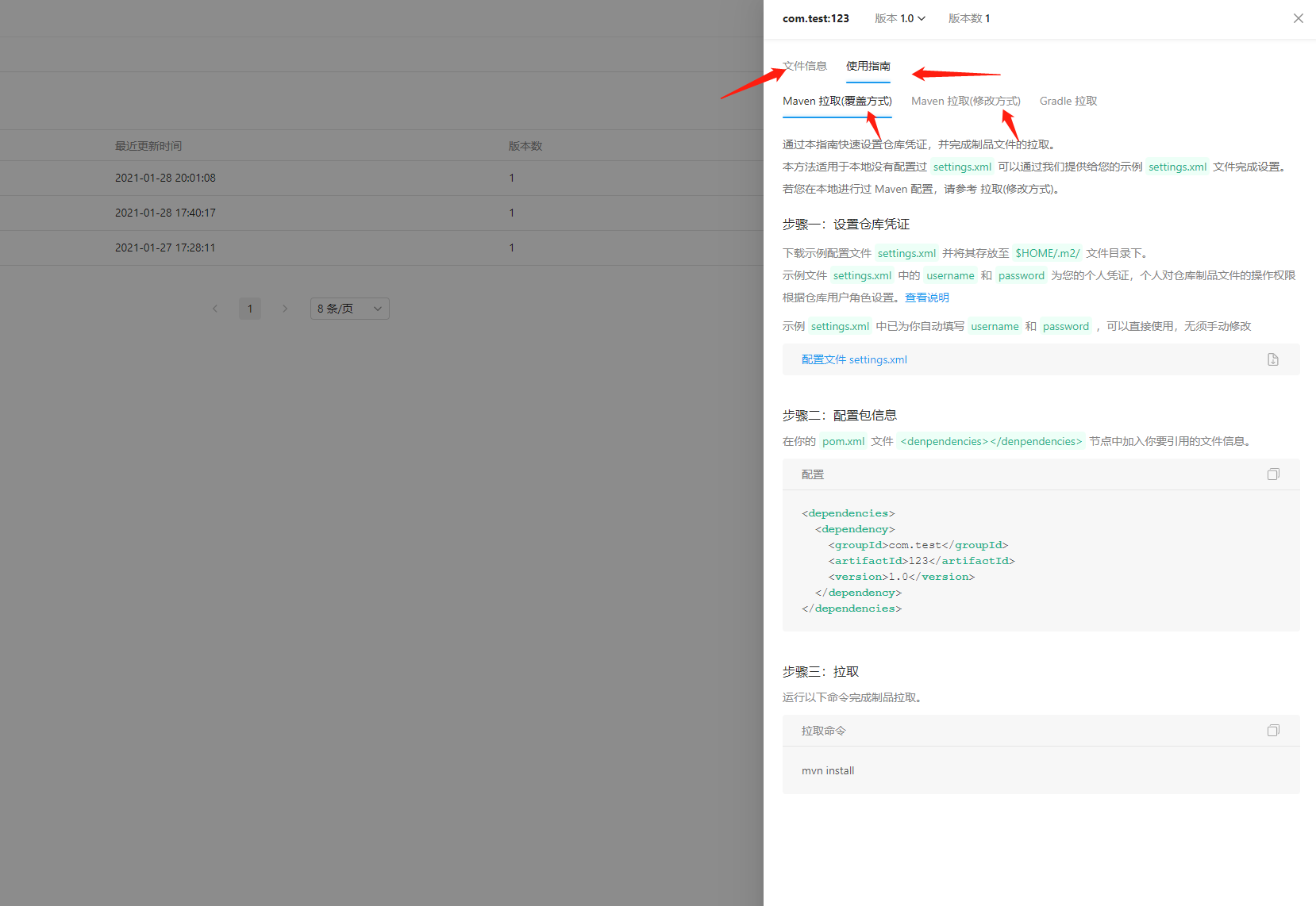
Task: Copy the dependency configuration code
Action: pyautogui.click(x=1273, y=474)
